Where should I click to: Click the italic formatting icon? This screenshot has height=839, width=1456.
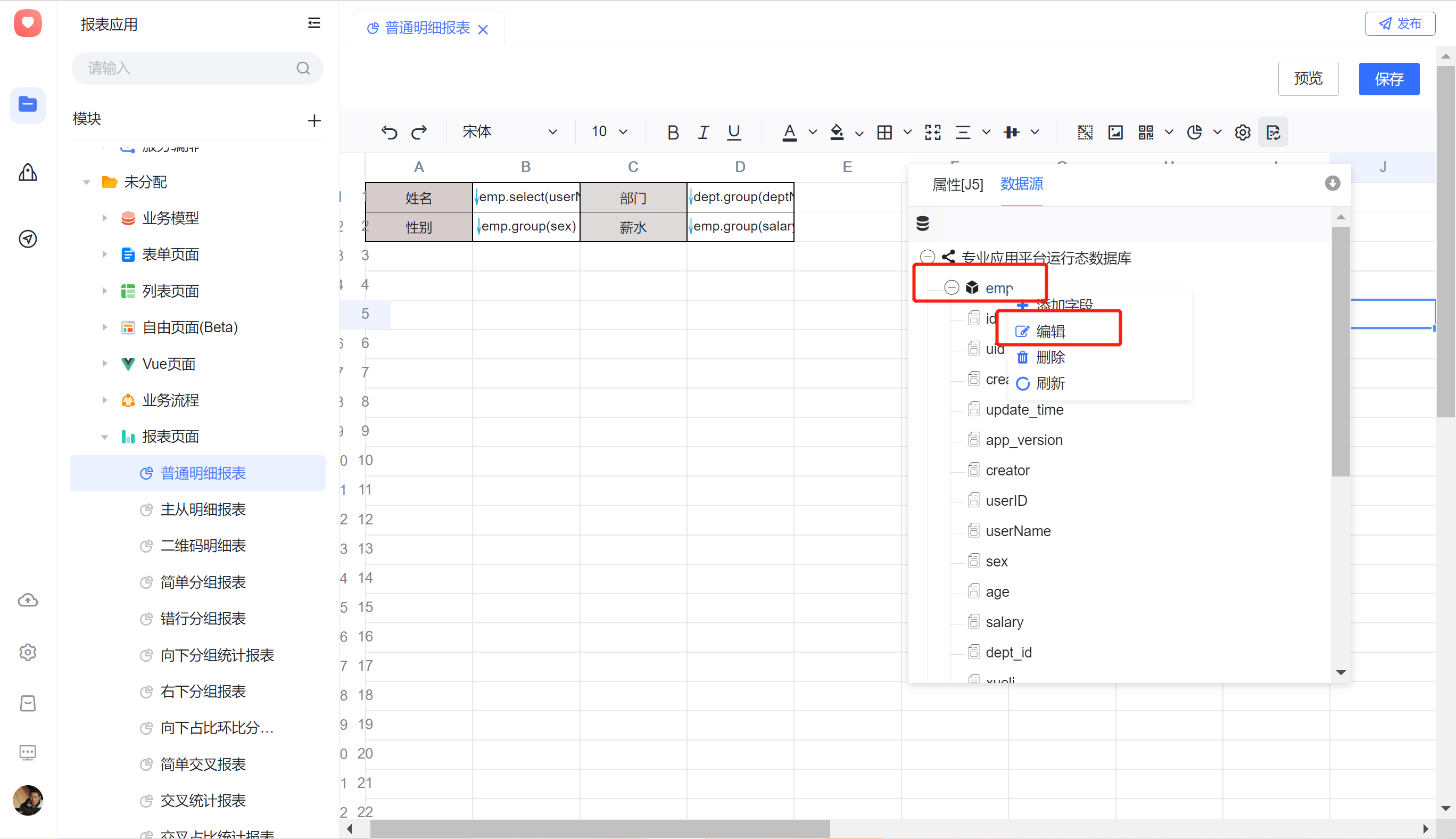[x=704, y=131]
